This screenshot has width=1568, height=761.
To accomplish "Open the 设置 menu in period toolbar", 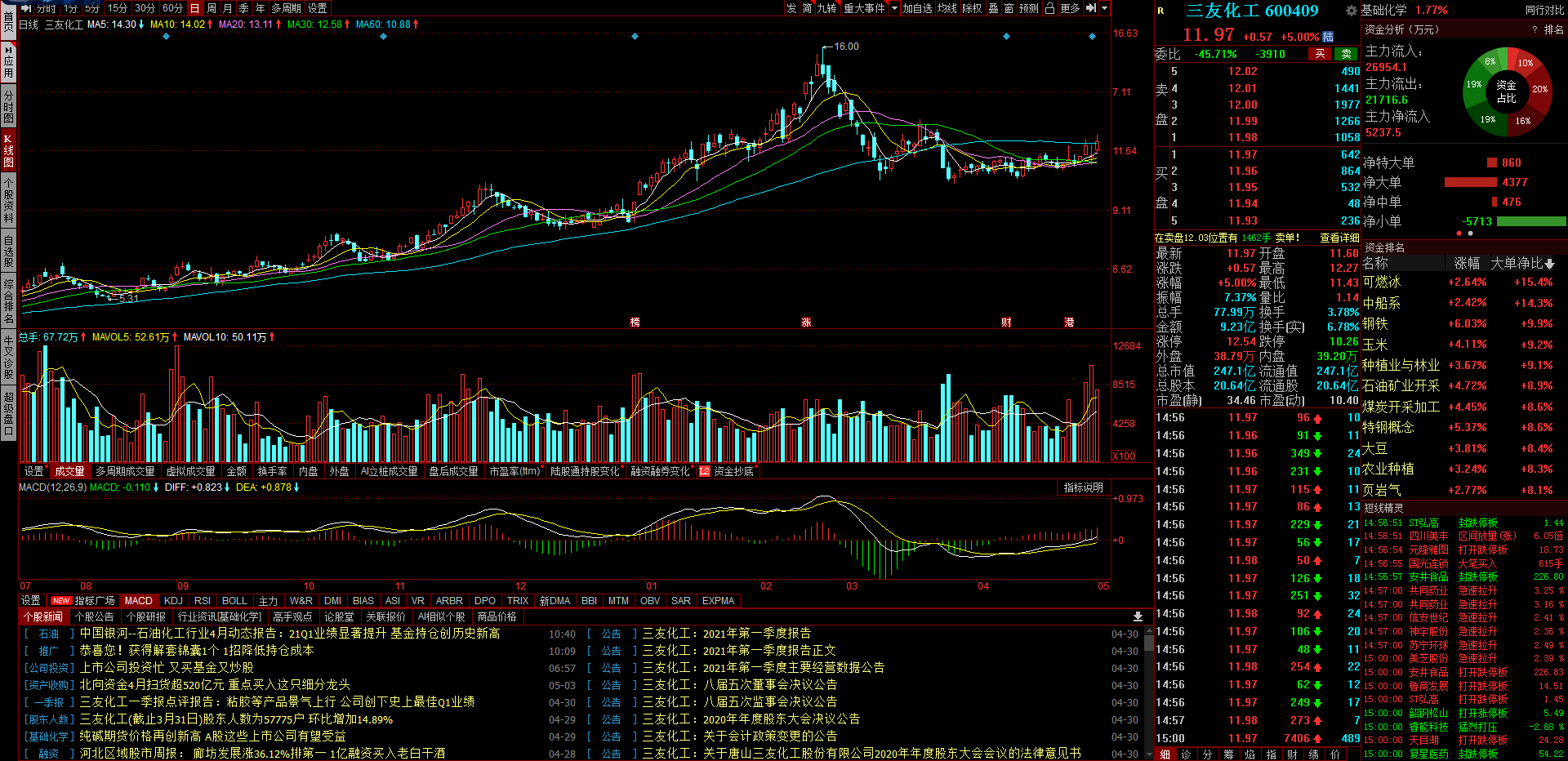I will tap(318, 8).
